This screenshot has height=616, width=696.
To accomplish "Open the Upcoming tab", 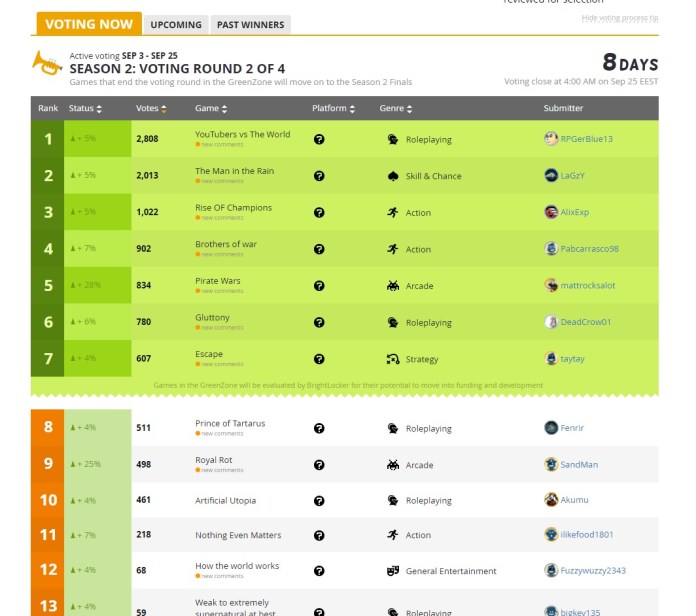I will [x=176, y=25].
